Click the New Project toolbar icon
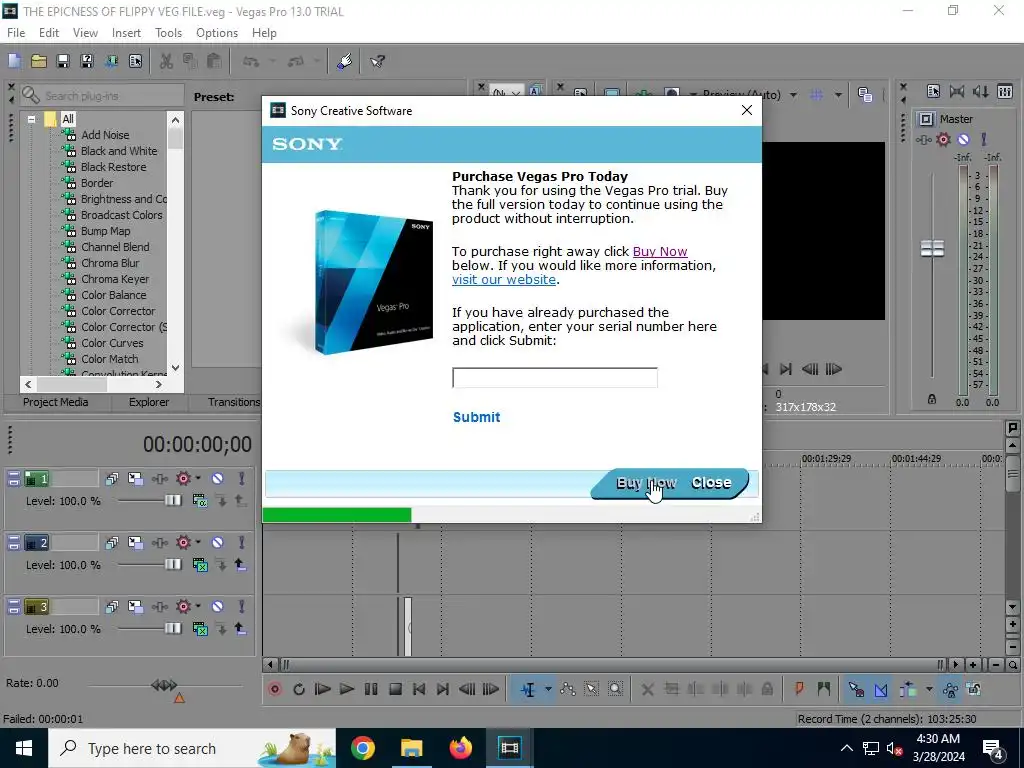The height and width of the screenshot is (768, 1024). coord(14,61)
